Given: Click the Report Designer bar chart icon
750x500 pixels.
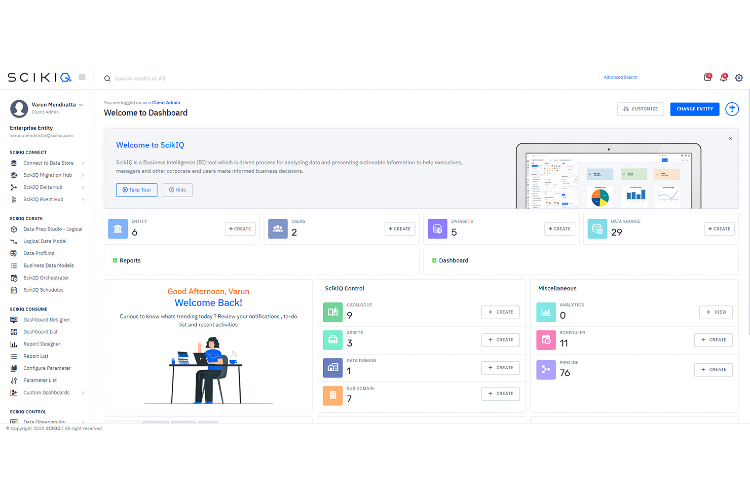Looking at the screenshot, I should coord(14,344).
